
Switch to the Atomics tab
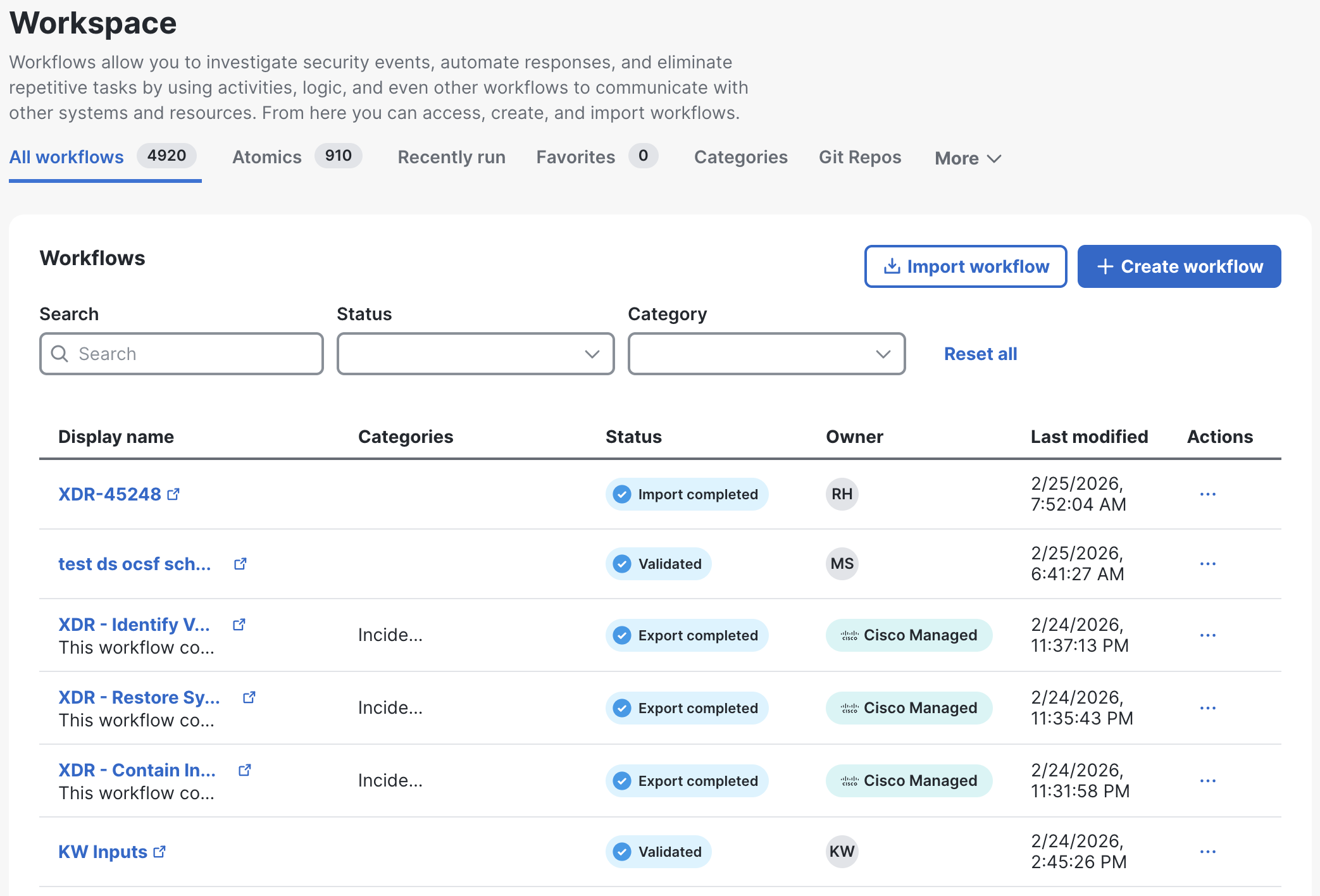tap(267, 157)
